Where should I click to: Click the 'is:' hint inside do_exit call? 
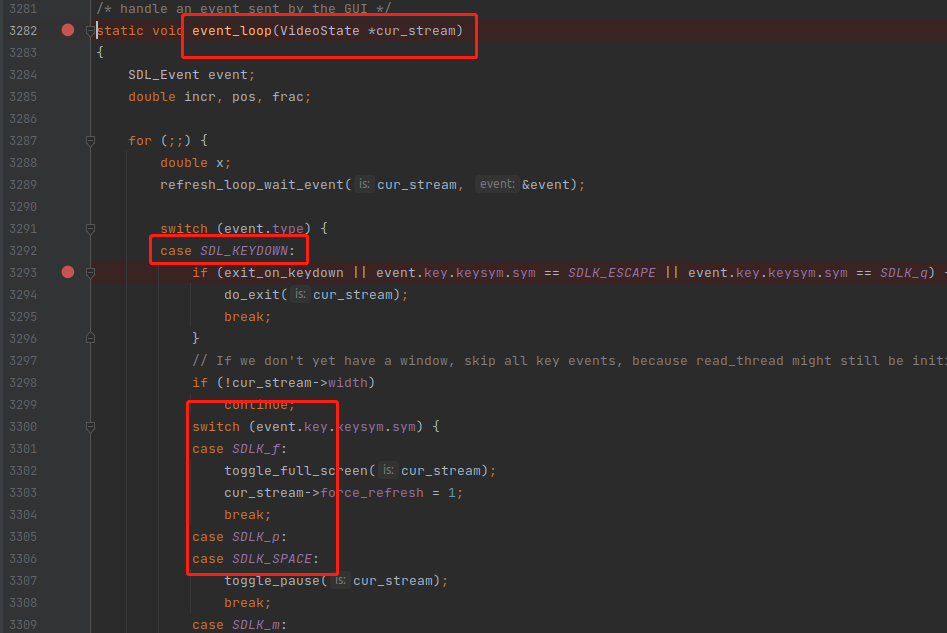tap(301, 295)
